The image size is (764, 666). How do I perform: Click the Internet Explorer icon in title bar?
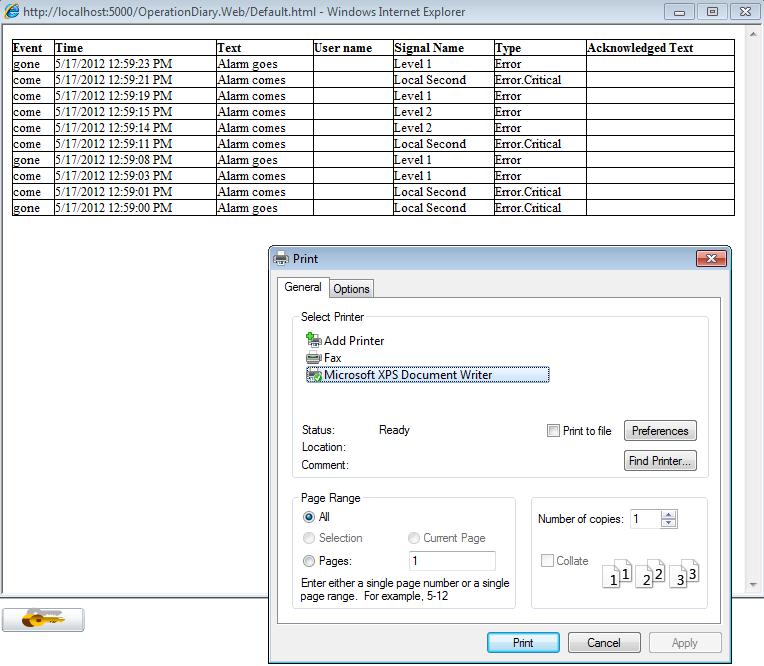12,12
